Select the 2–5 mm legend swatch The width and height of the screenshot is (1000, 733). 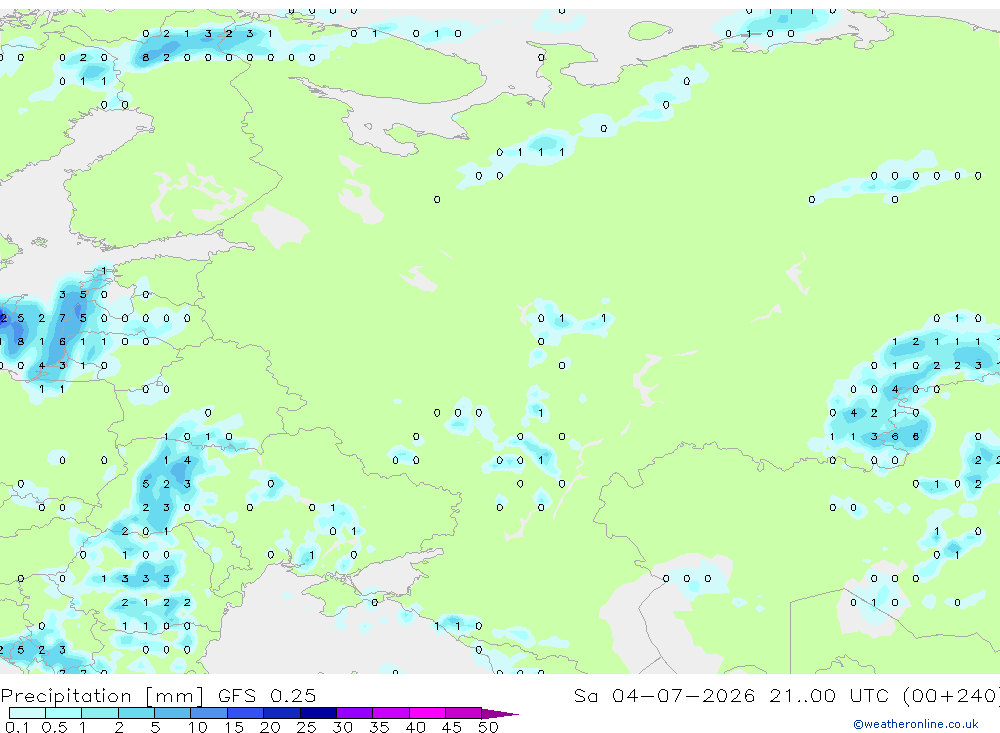pos(136,713)
